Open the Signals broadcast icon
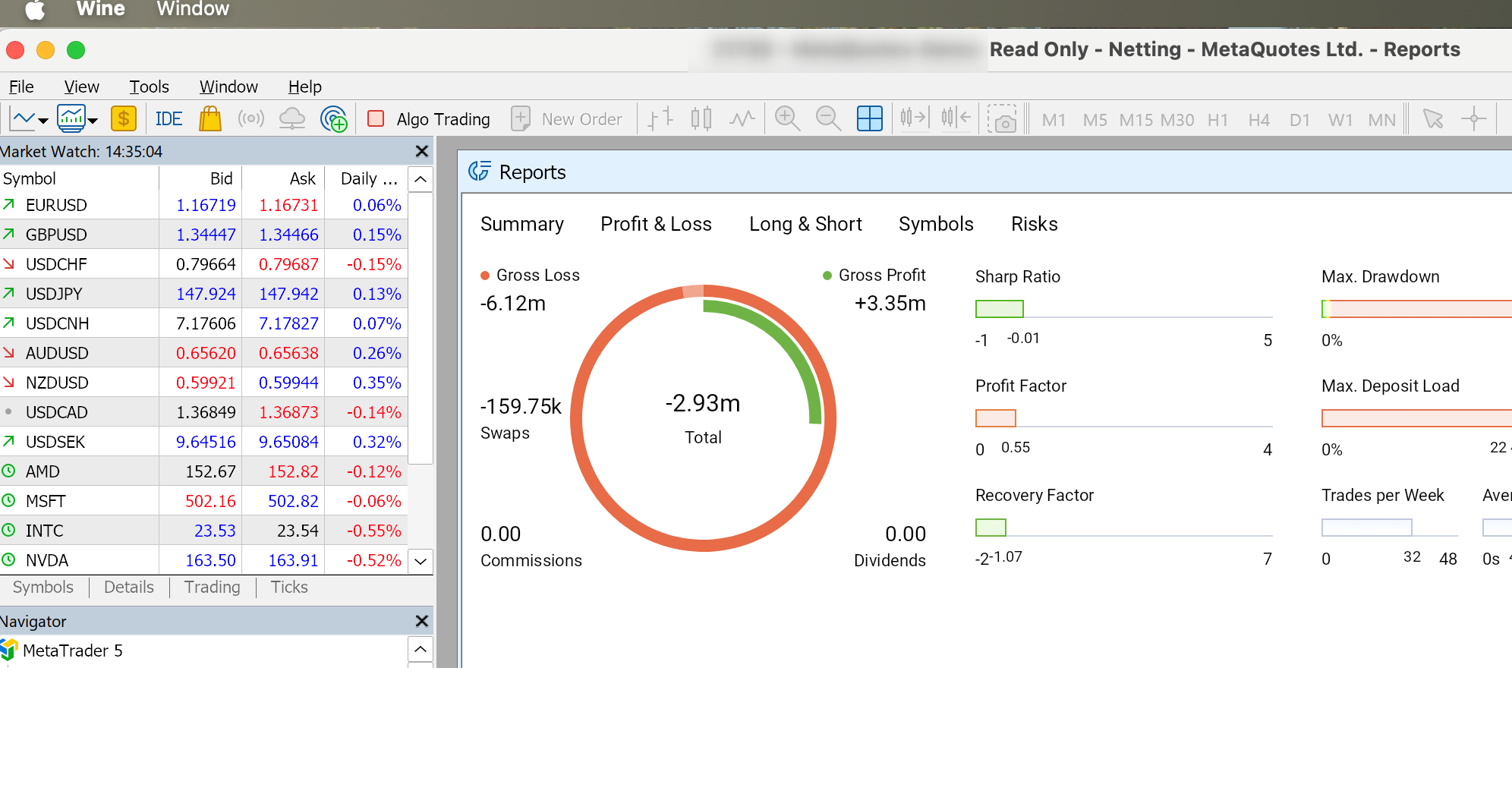This screenshot has width=1512, height=794. [251, 118]
